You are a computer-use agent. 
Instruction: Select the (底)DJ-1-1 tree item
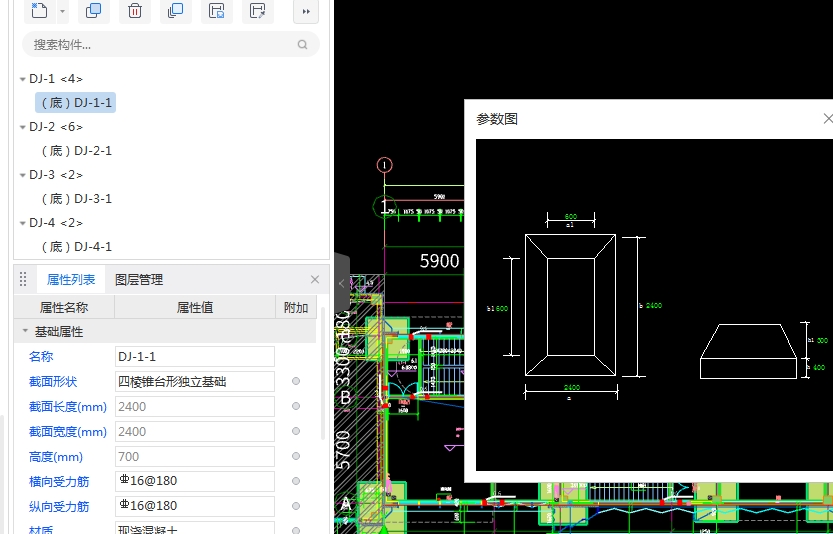pos(76,103)
